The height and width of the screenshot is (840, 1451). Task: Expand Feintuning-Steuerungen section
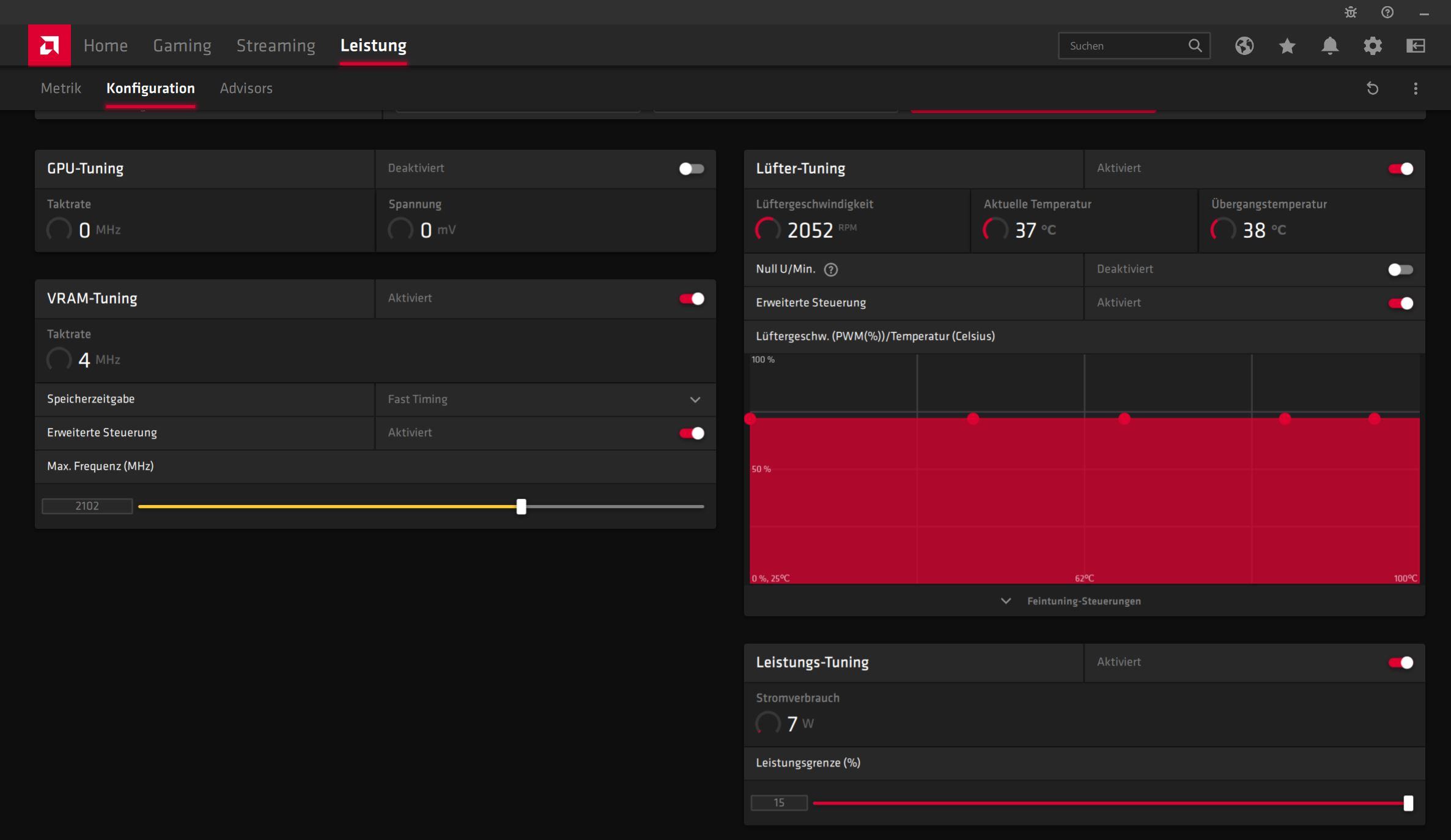1083,601
